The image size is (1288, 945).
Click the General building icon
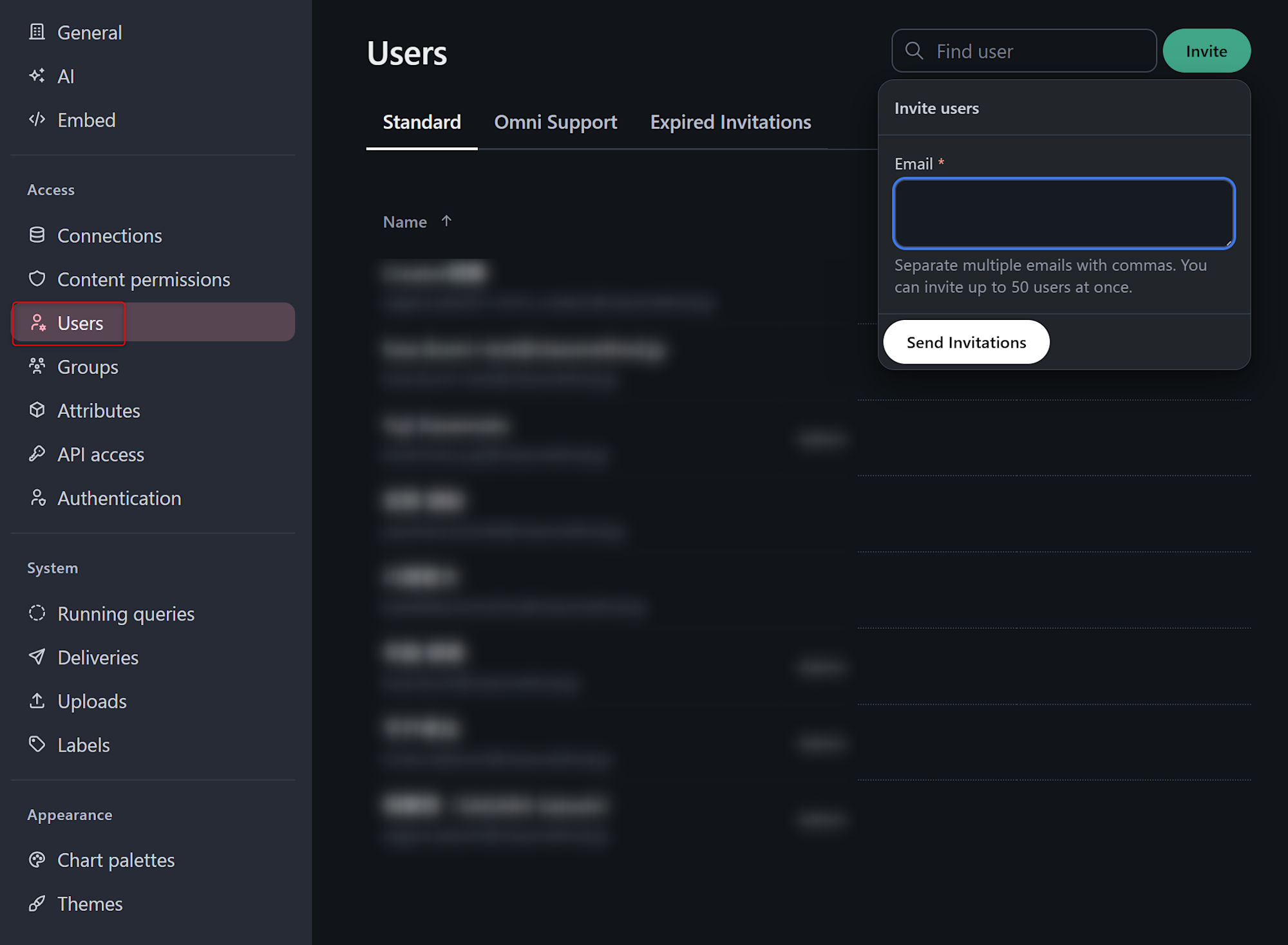pos(37,32)
